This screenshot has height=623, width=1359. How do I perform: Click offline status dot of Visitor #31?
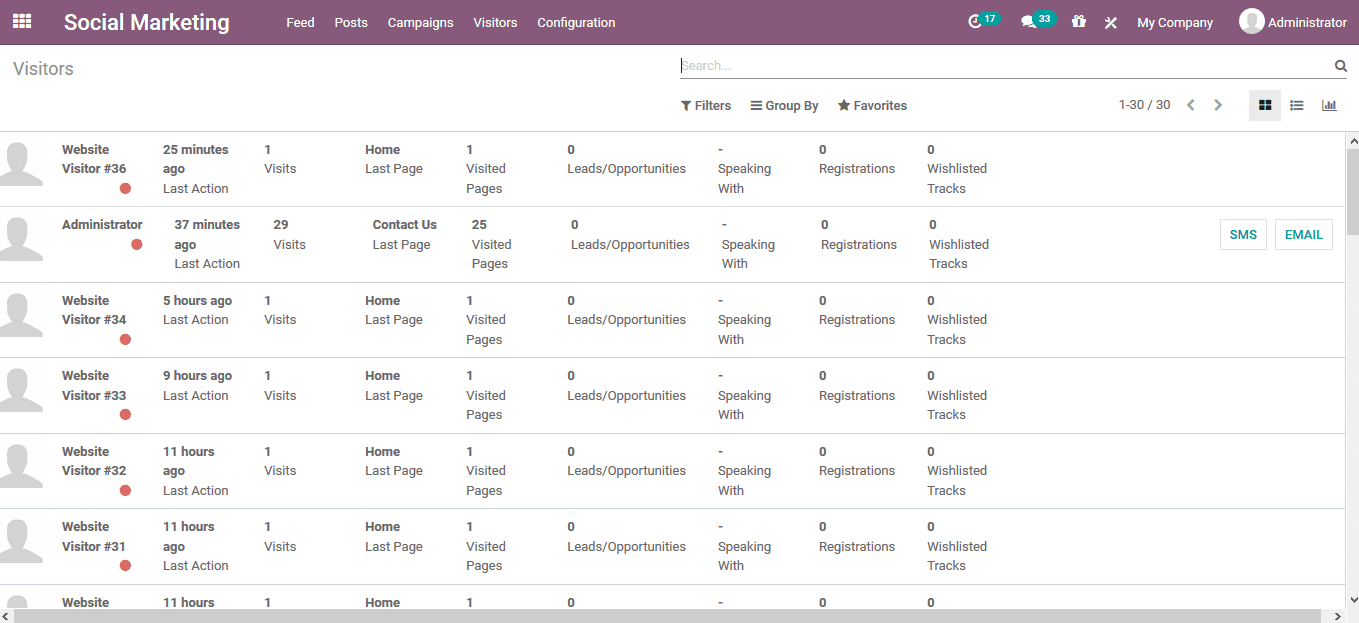click(x=125, y=565)
